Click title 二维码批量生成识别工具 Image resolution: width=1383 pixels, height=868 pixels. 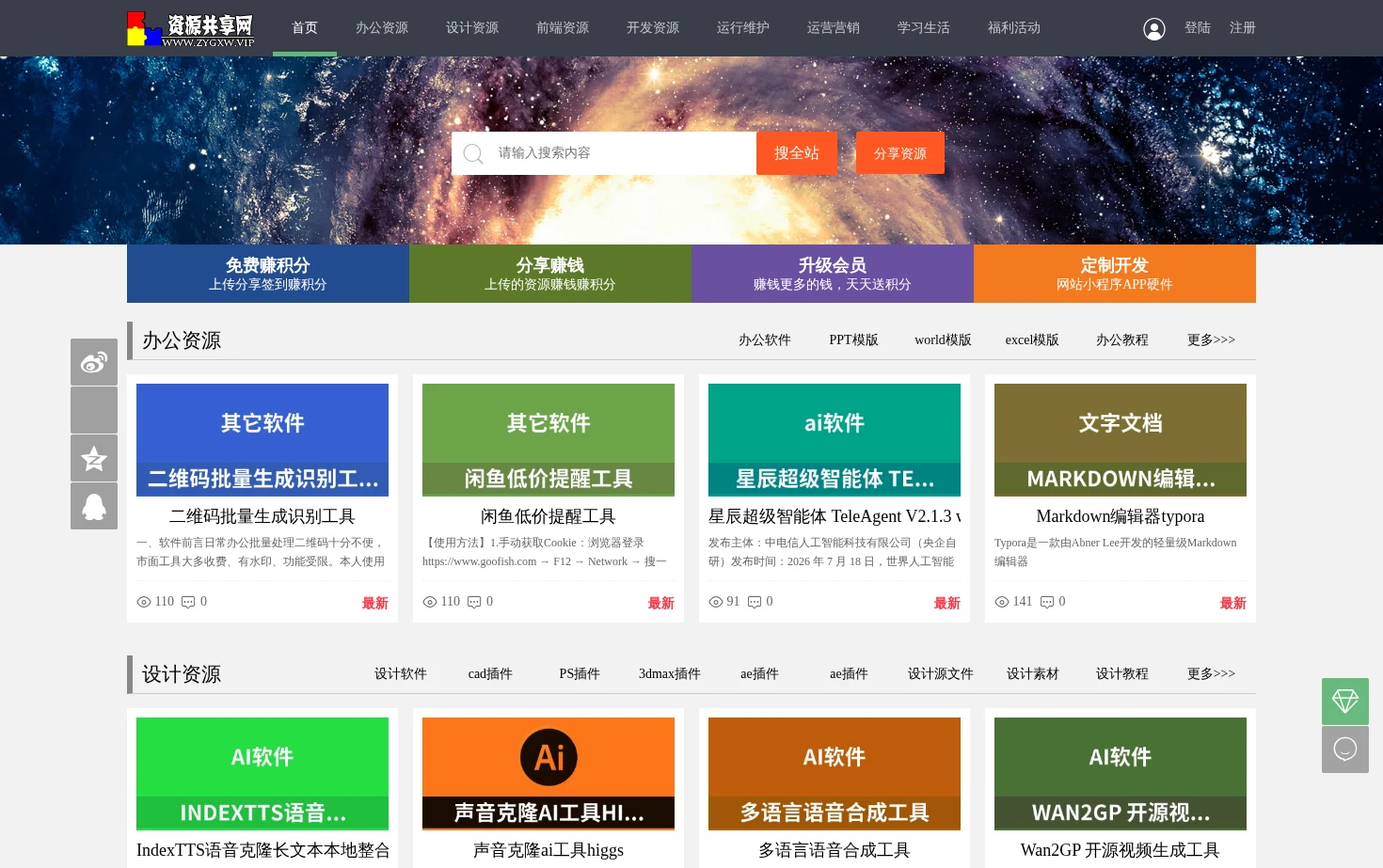pyautogui.click(x=262, y=516)
